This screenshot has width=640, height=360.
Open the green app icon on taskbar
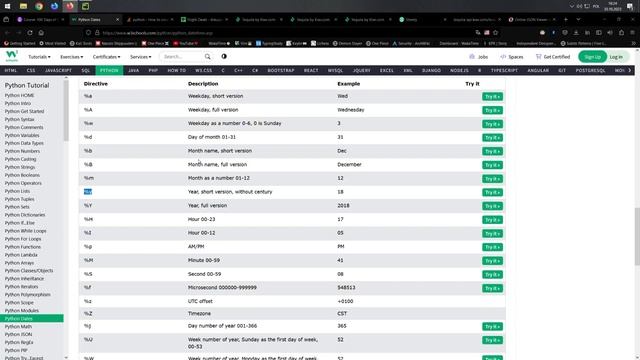click(x=85, y=6)
